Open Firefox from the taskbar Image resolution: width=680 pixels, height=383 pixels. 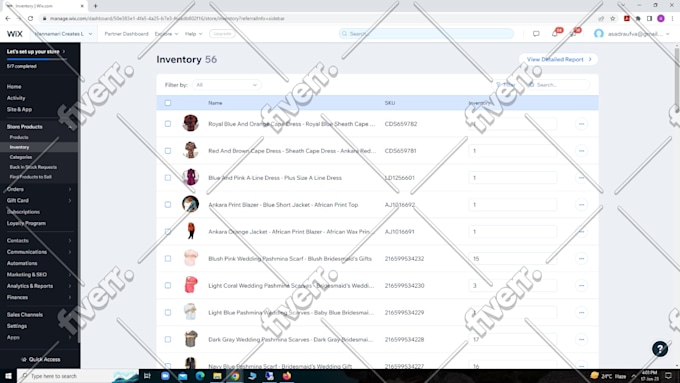[x=287, y=376]
